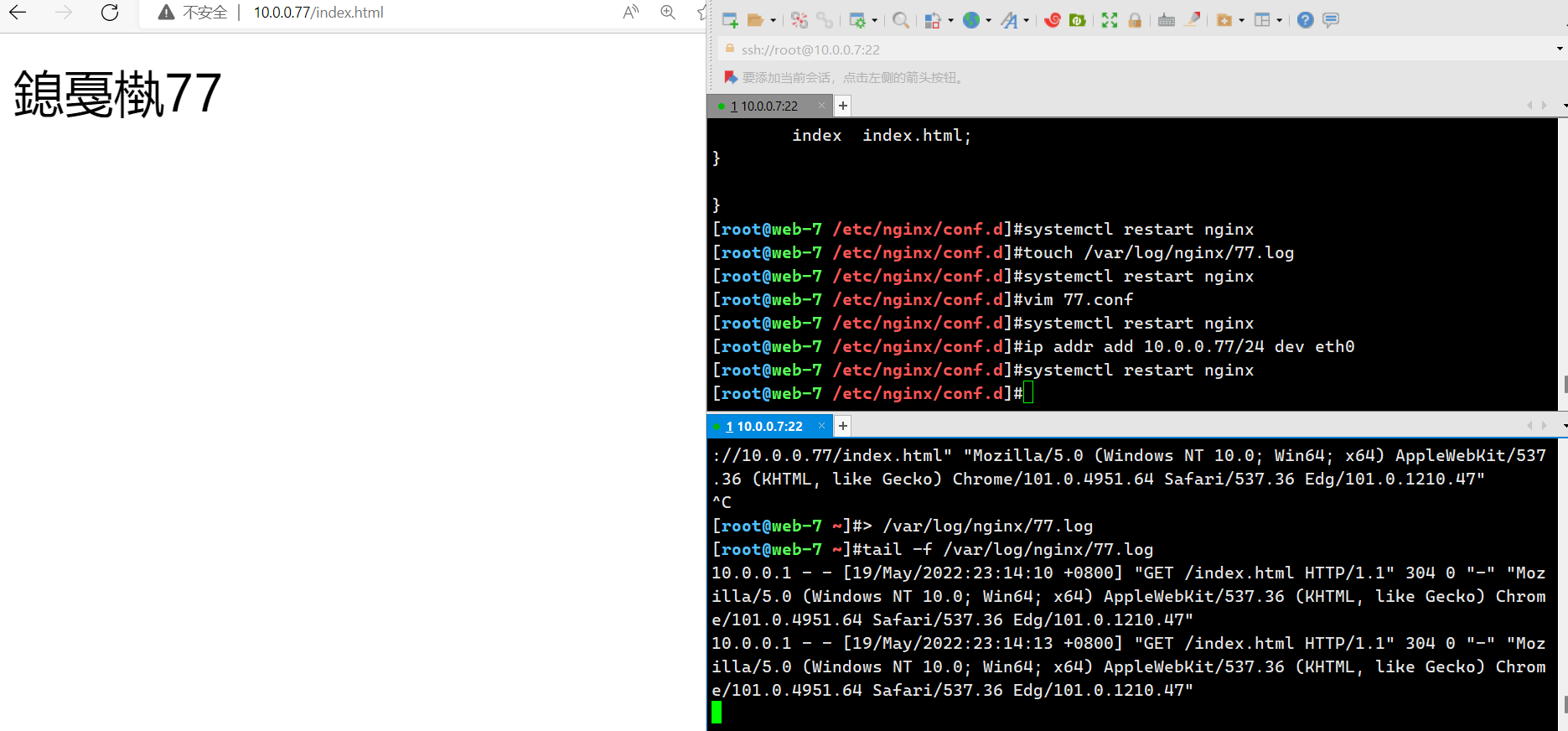Image resolution: width=1568 pixels, height=731 pixels.
Task: Click upper pane previous tab arrow
Action: (x=1530, y=106)
